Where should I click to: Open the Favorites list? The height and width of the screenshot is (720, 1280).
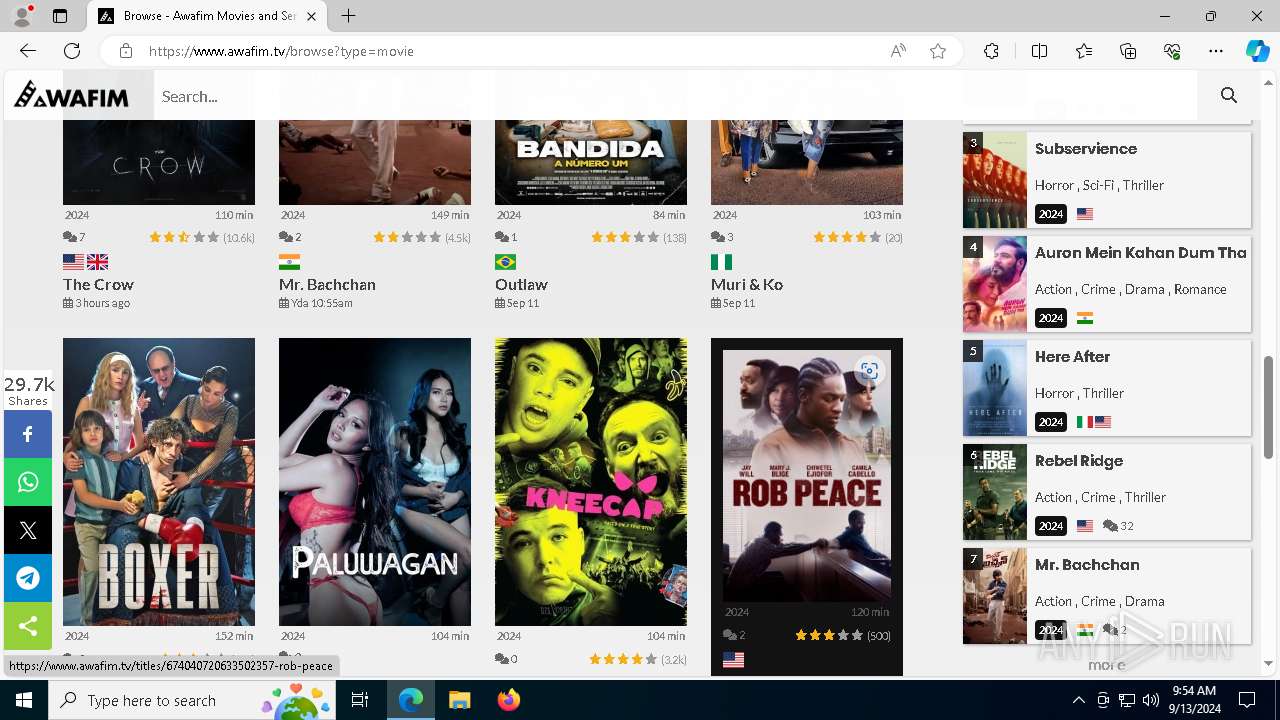[x=1084, y=51]
